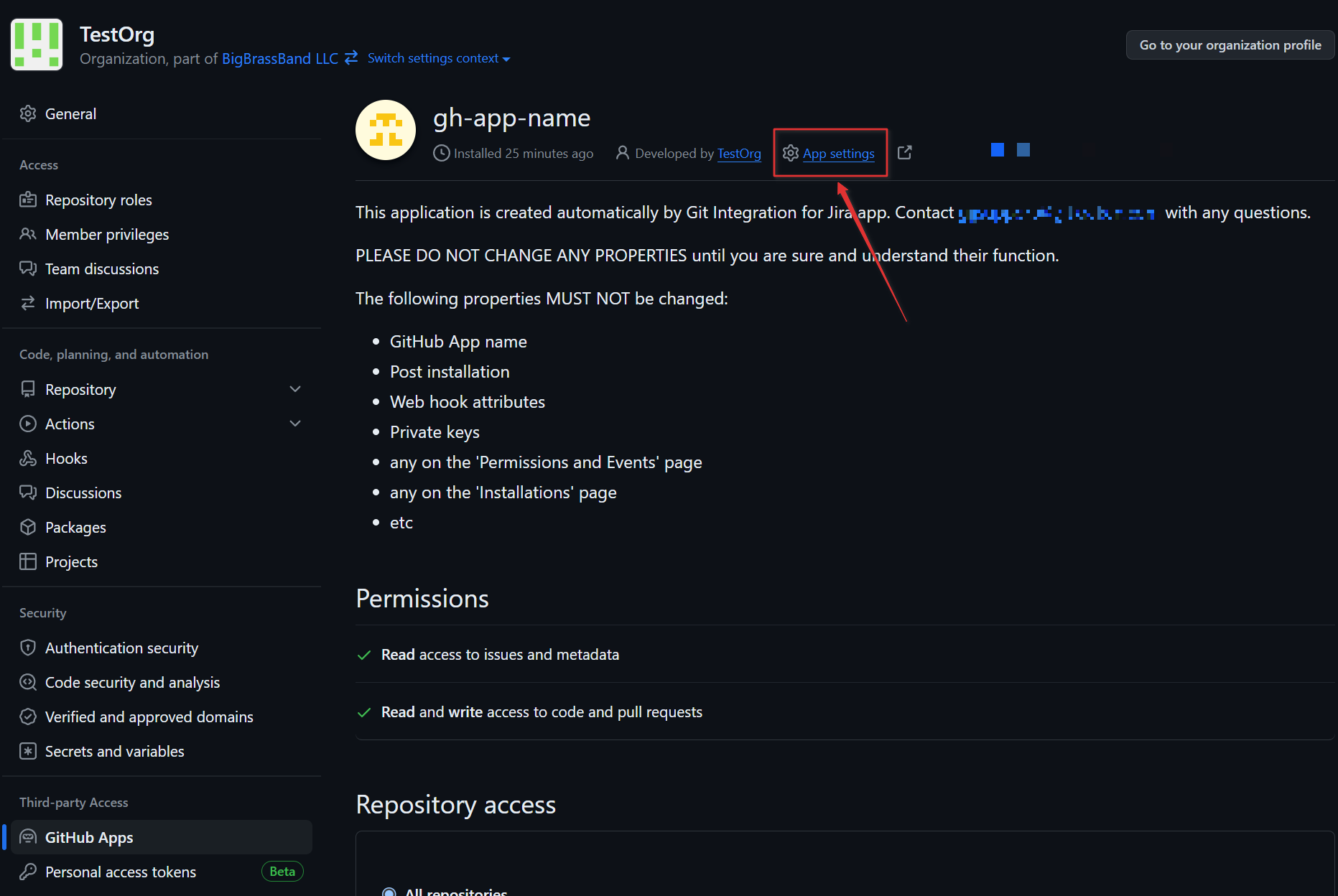Click the General gear icon
The height and width of the screenshot is (896, 1338).
point(28,113)
